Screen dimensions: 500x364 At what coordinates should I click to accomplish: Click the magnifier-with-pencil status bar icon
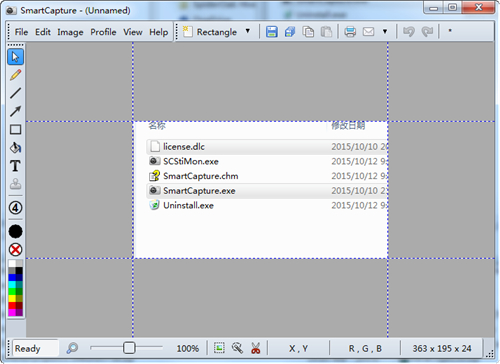click(237, 348)
